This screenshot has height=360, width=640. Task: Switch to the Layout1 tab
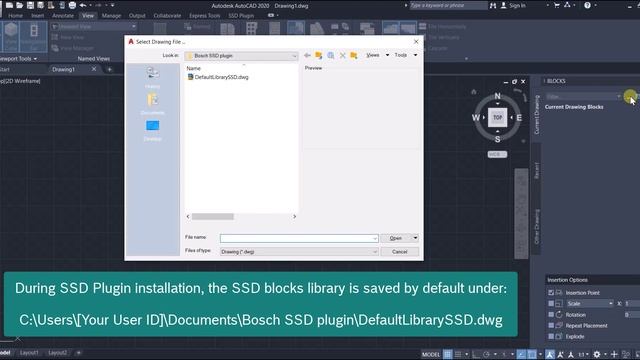(x=29, y=353)
